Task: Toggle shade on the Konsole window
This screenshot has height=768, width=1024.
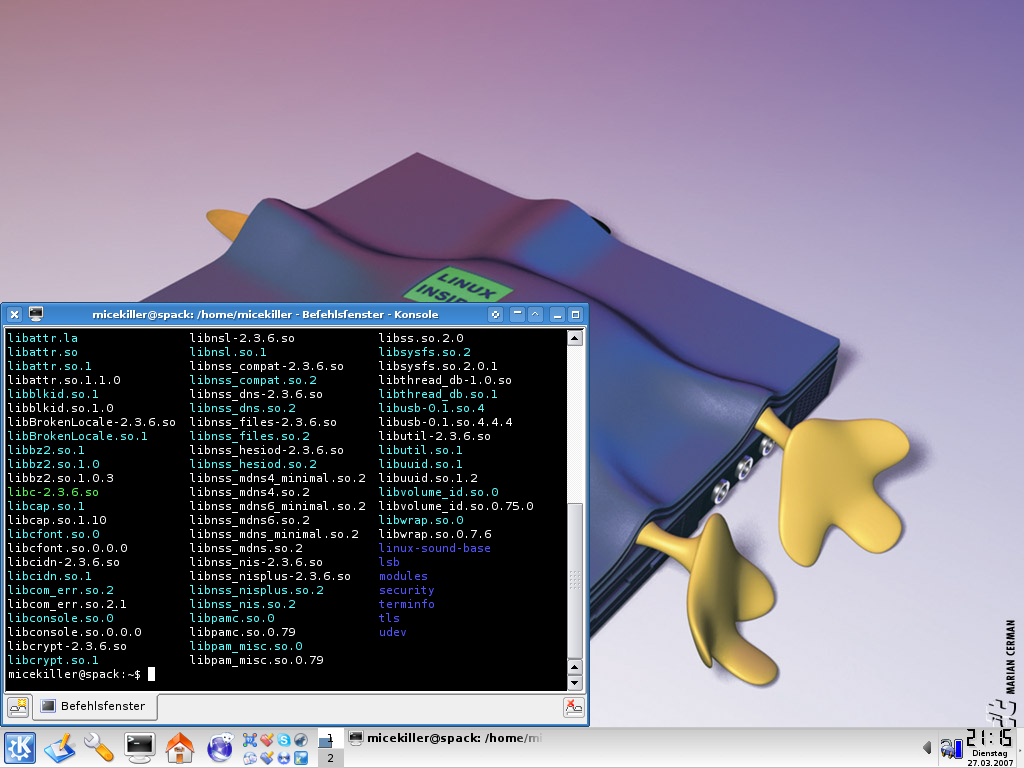Action: tap(517, 314)
